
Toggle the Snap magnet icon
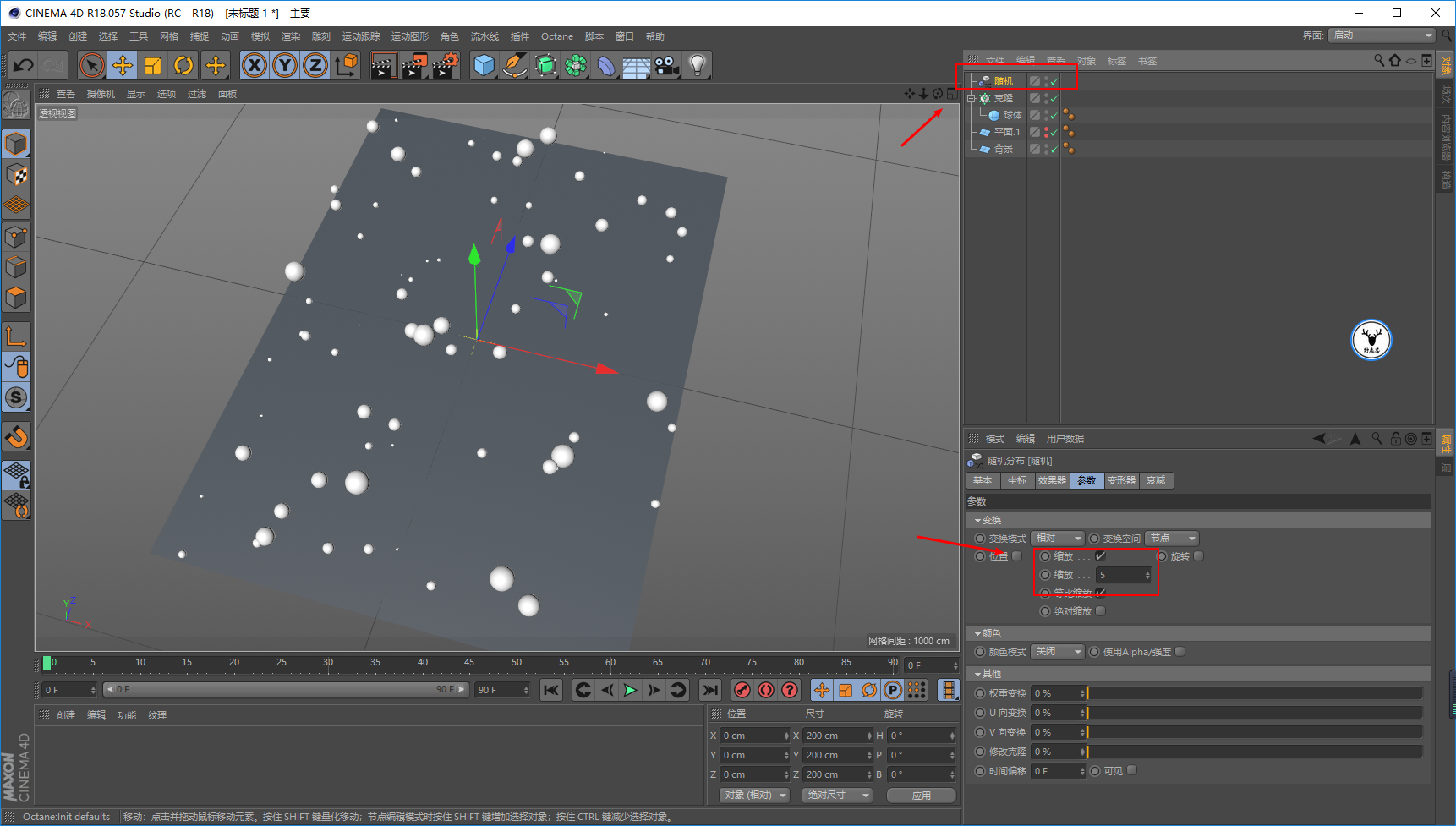16,437
